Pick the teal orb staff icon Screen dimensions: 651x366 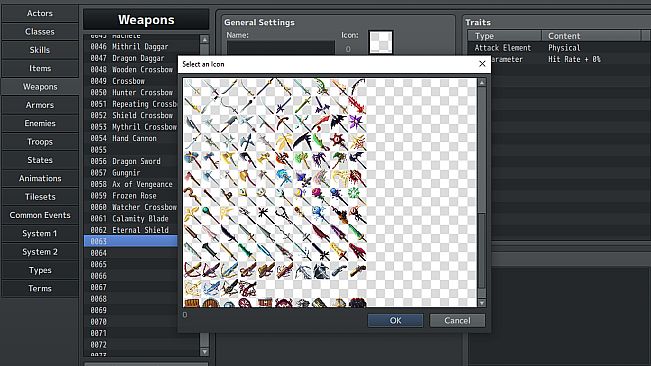(x=211, y=215)
